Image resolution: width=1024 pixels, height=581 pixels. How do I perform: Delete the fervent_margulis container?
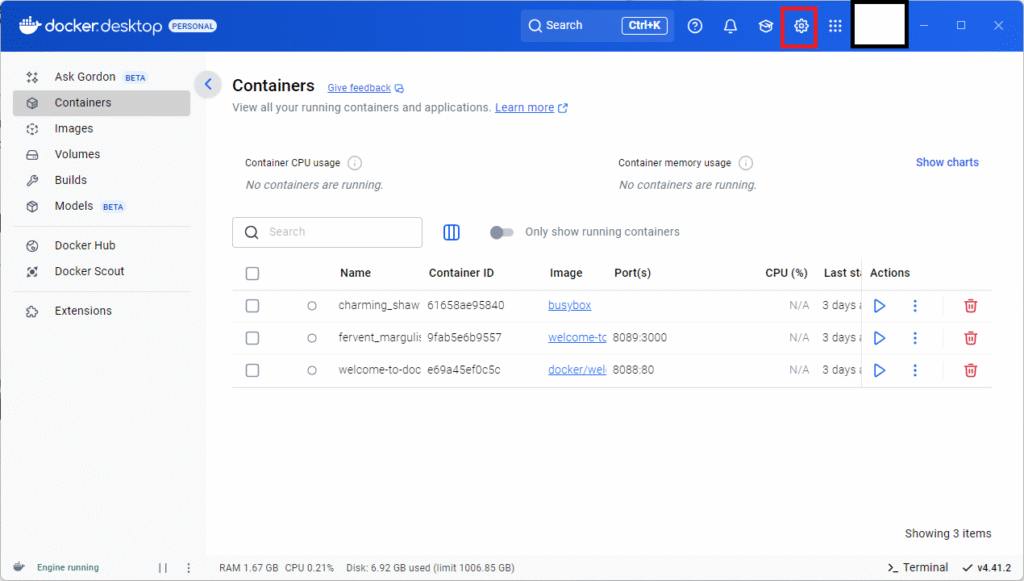point(970,338)
